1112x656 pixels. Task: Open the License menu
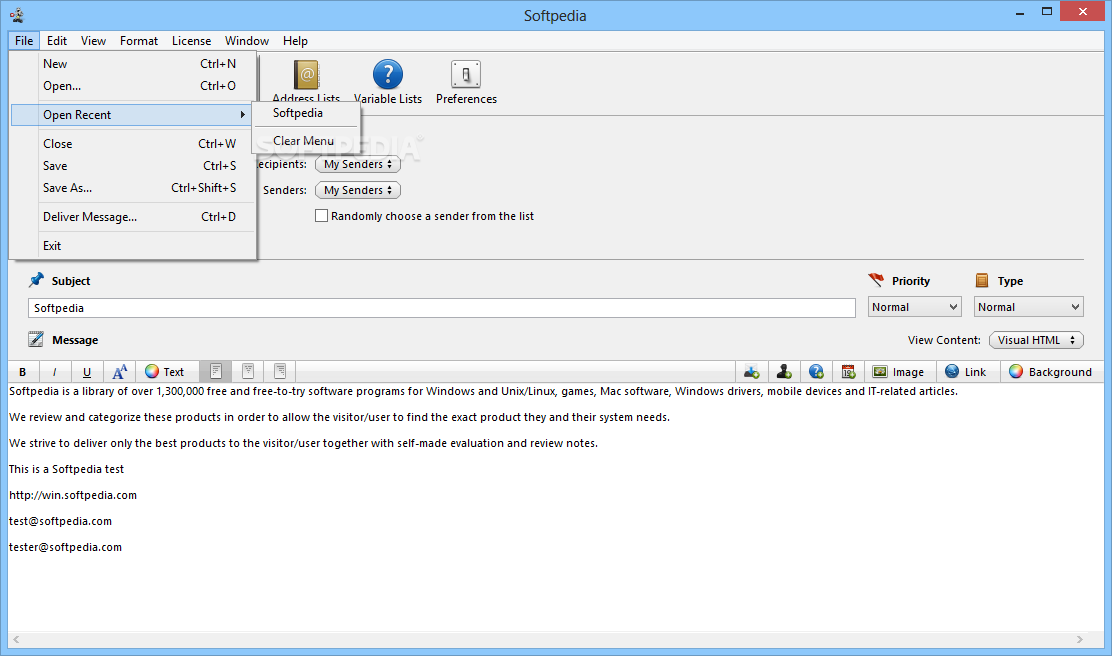(x=191, y=40)
